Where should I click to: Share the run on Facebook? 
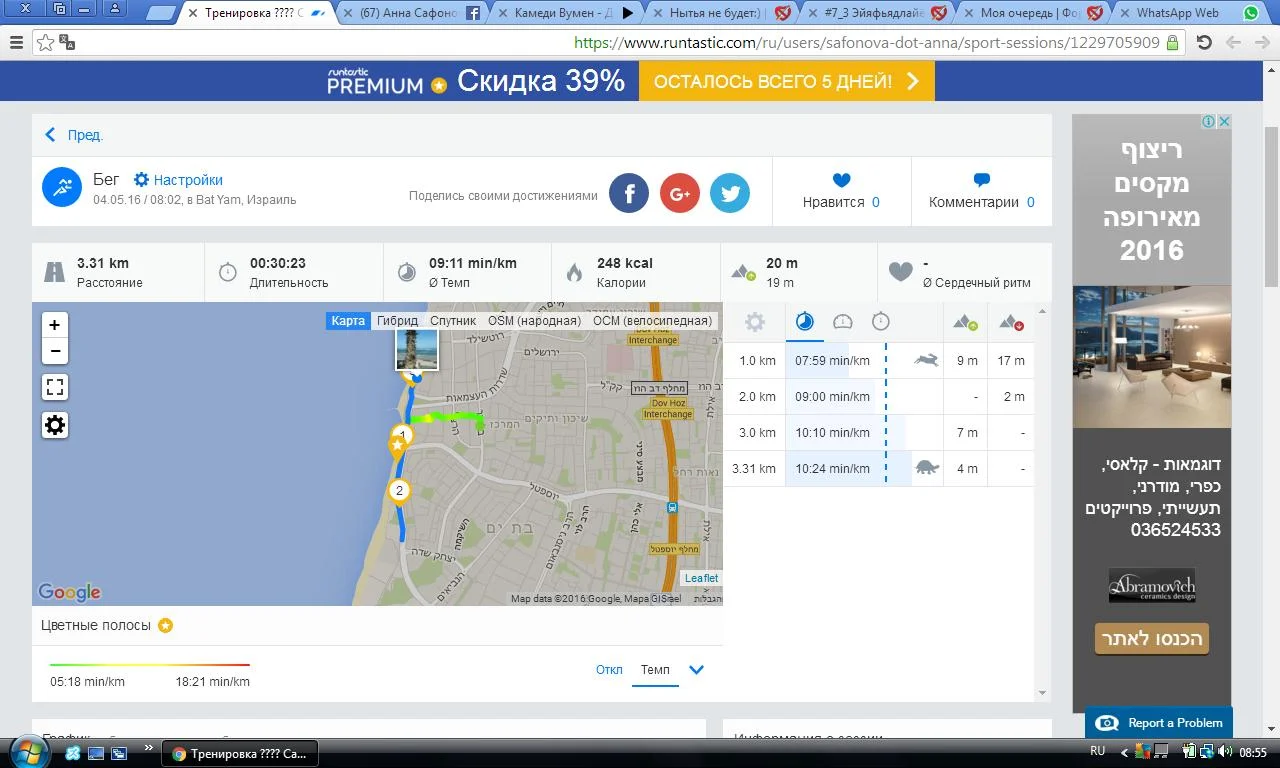[629, 193]
